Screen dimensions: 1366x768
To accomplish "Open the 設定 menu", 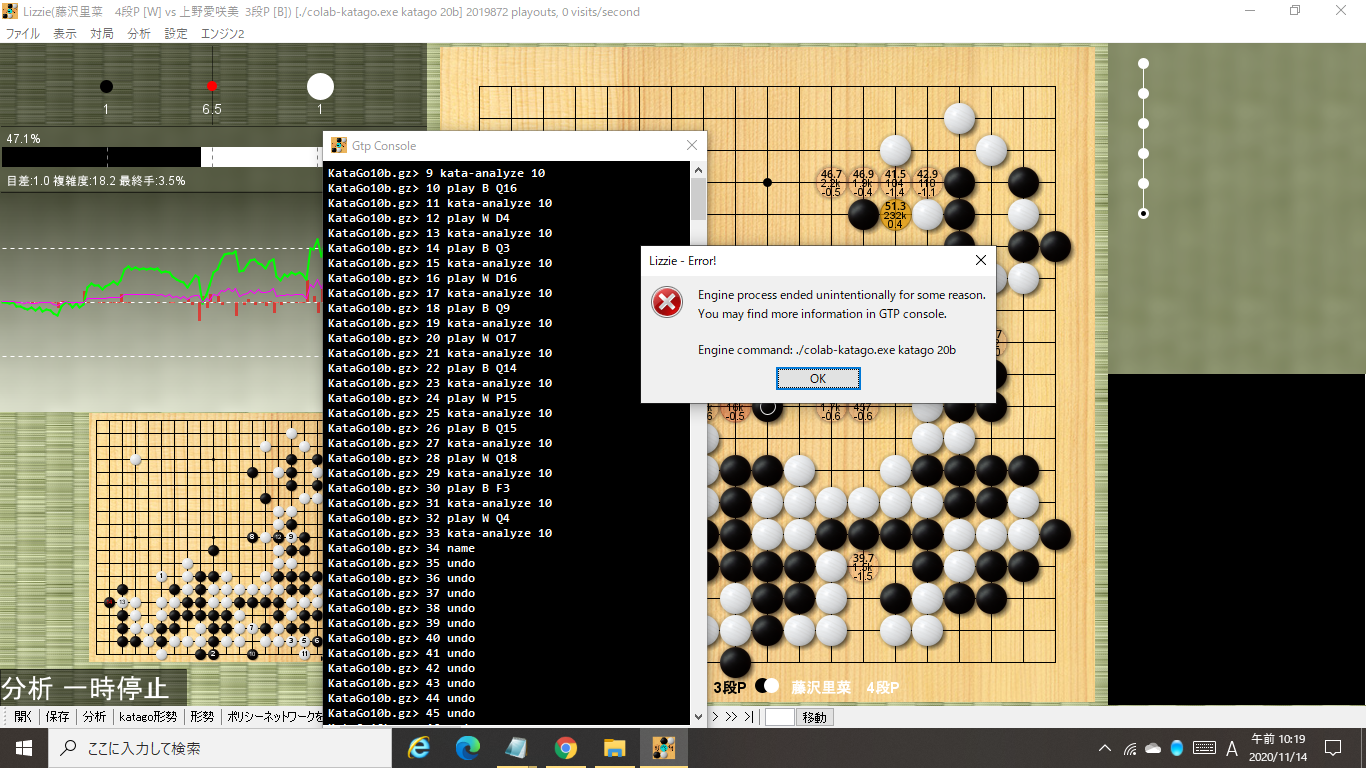I will [x=176, y=33].
